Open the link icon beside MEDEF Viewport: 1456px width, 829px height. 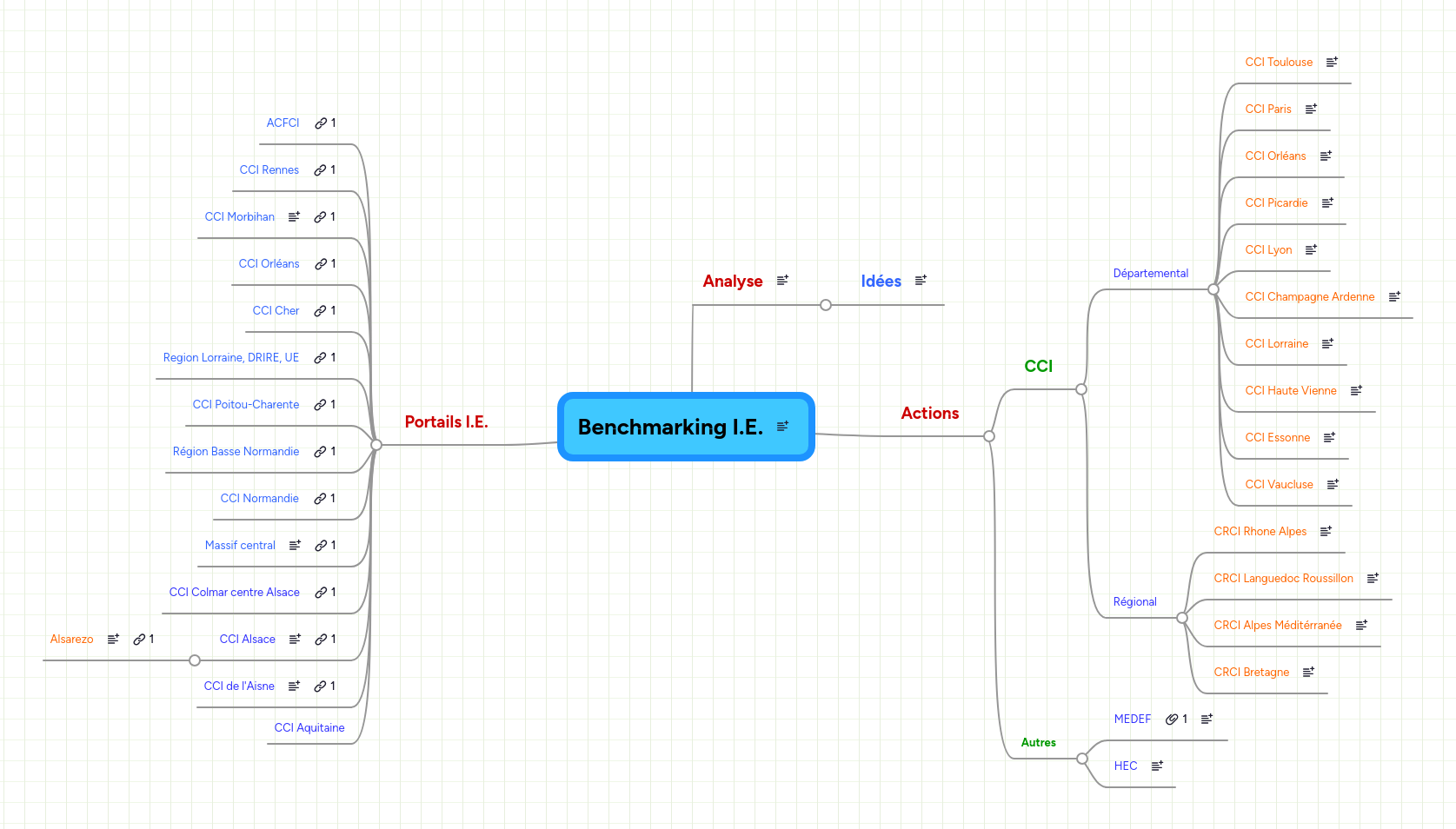(x=1171, y=719)
